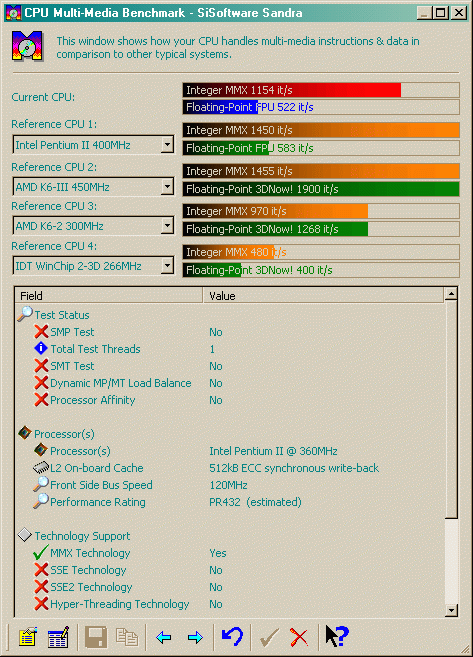Open the AMD K6-III 450MHz dropdown
This screenshot has height=657, width=473.
168,186
